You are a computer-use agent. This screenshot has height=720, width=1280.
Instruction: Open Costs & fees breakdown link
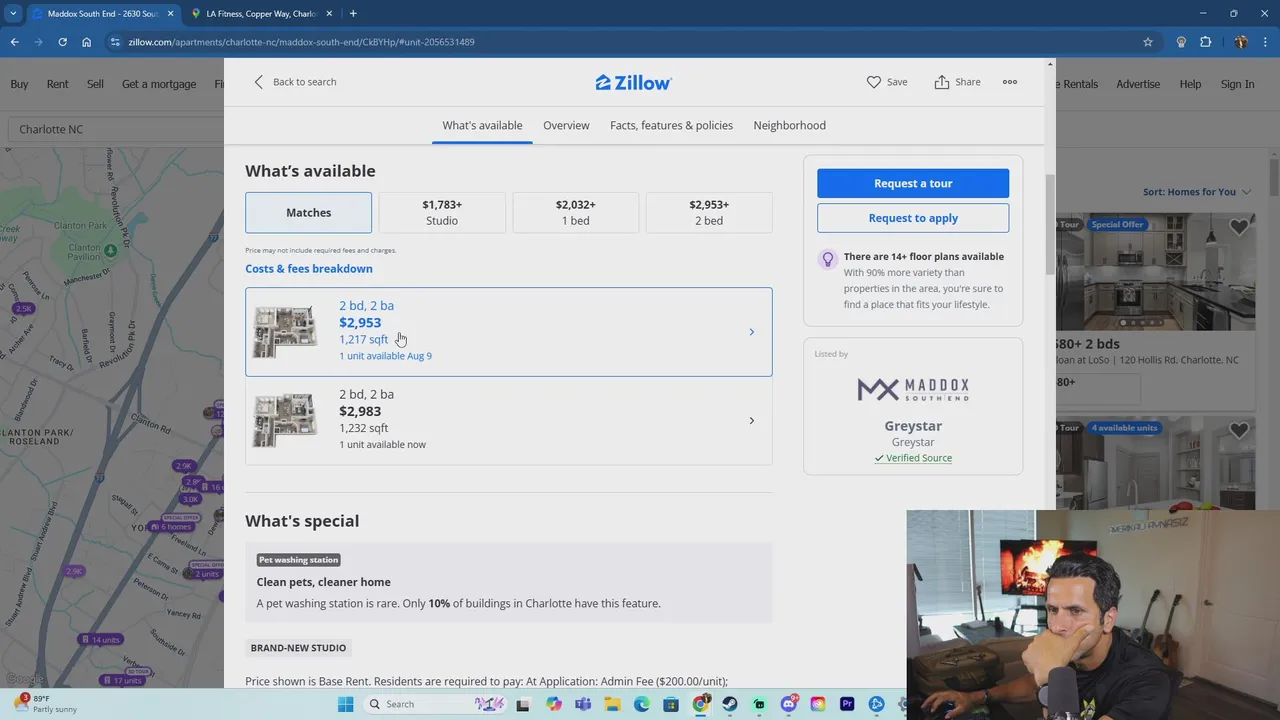tap(309, 268)
